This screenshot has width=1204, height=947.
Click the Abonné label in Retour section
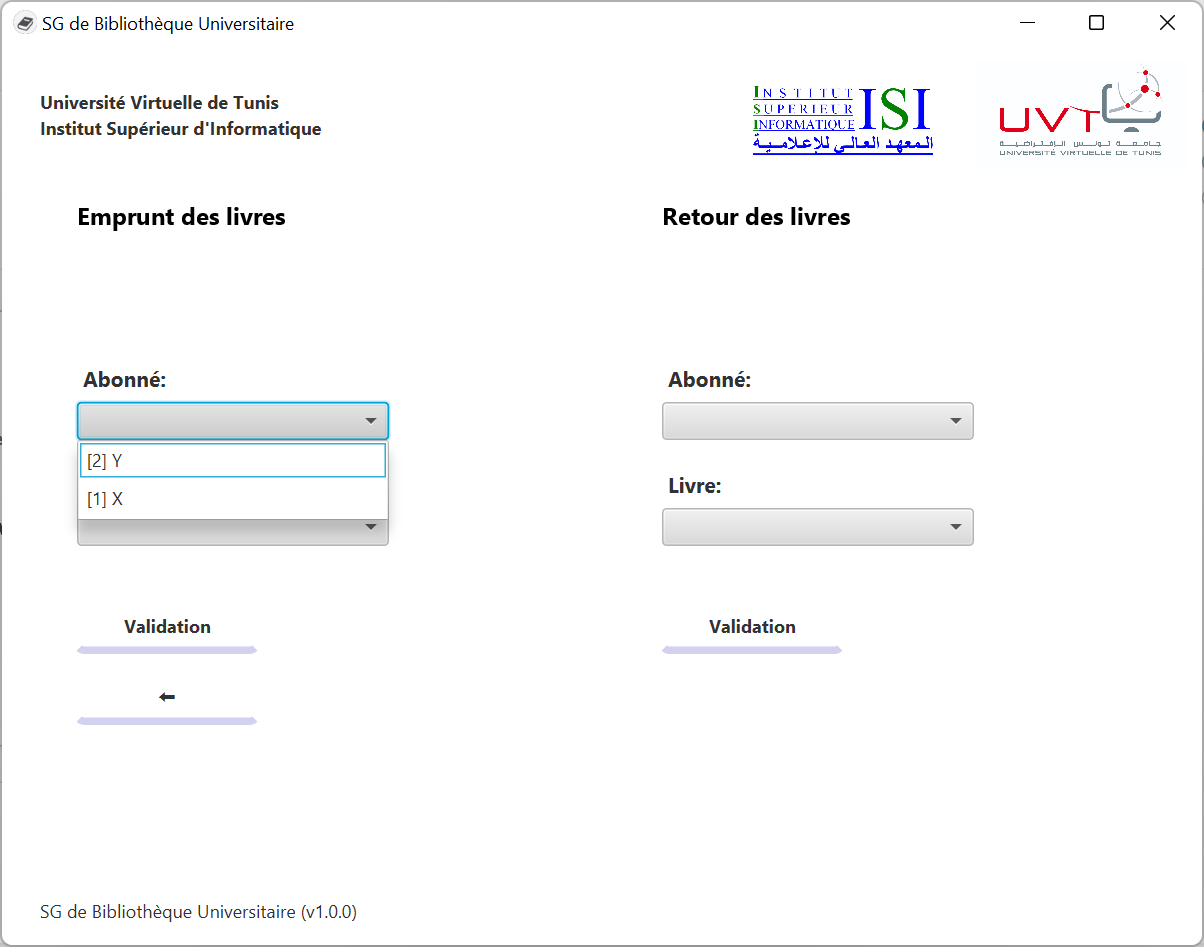tap(710, 380)
